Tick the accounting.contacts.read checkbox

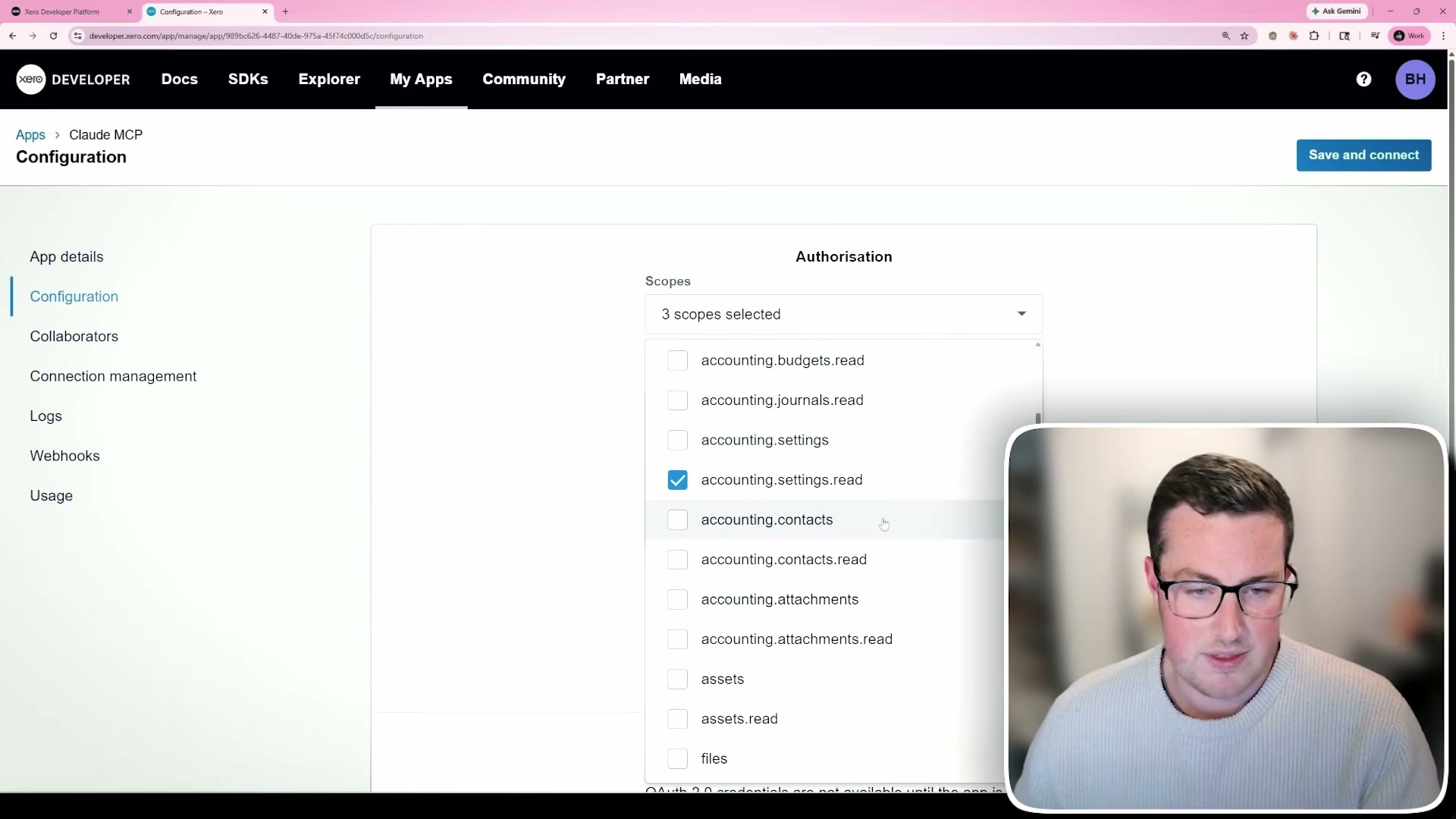[x=677, y=560]
